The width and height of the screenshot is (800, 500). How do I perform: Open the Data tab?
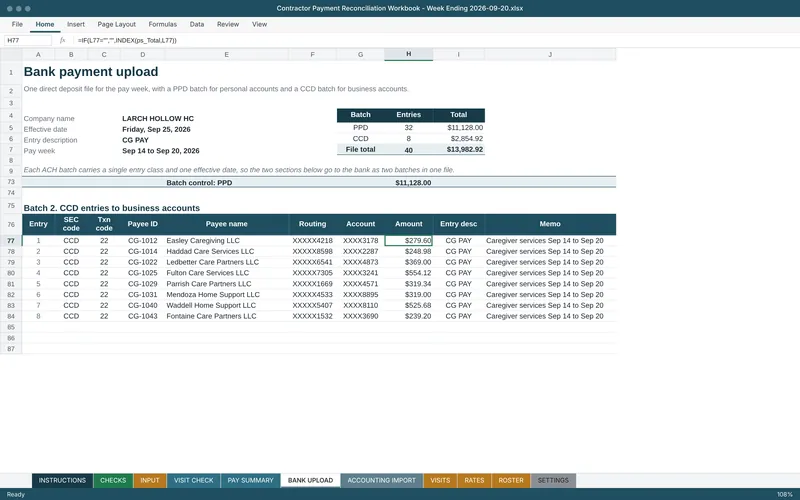pos(196,24)
